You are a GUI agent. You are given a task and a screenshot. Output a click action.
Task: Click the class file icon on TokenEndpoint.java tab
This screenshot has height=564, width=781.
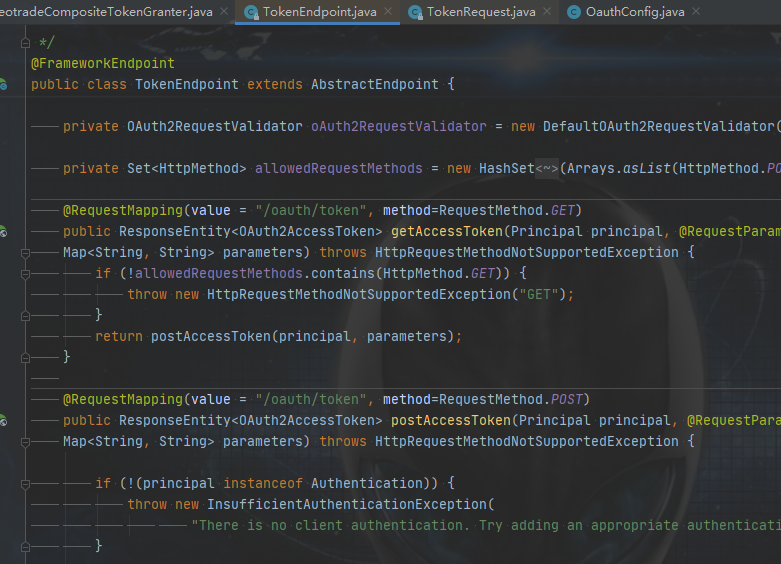pos(252,12)
